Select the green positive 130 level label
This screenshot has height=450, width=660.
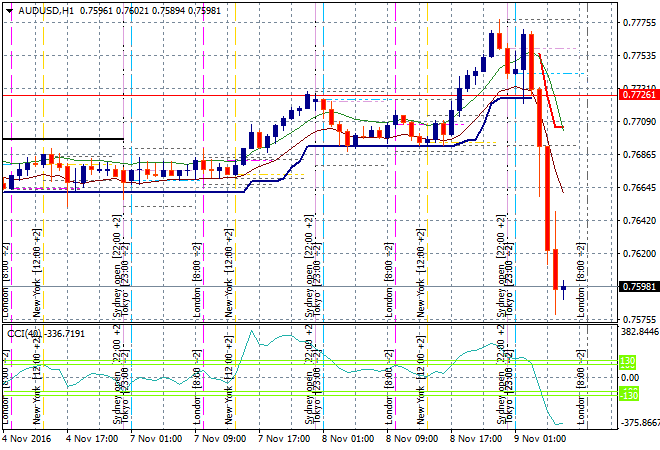tap(628, 361)
